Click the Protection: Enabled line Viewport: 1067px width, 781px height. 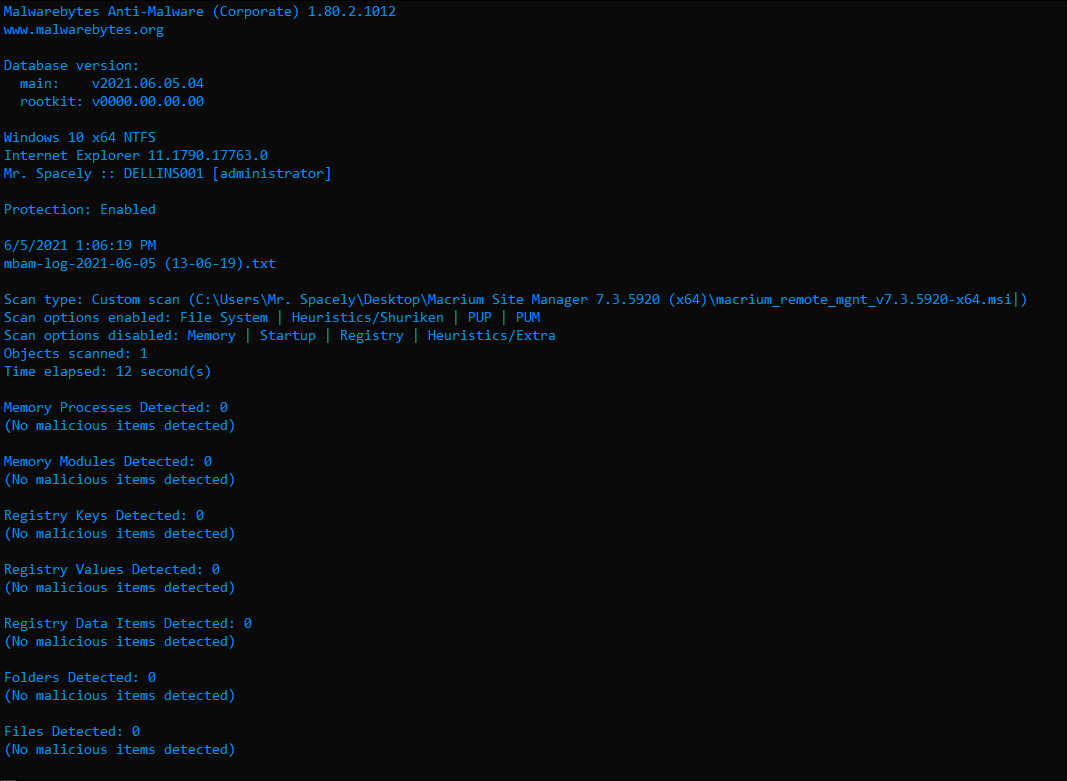[80, 210]
